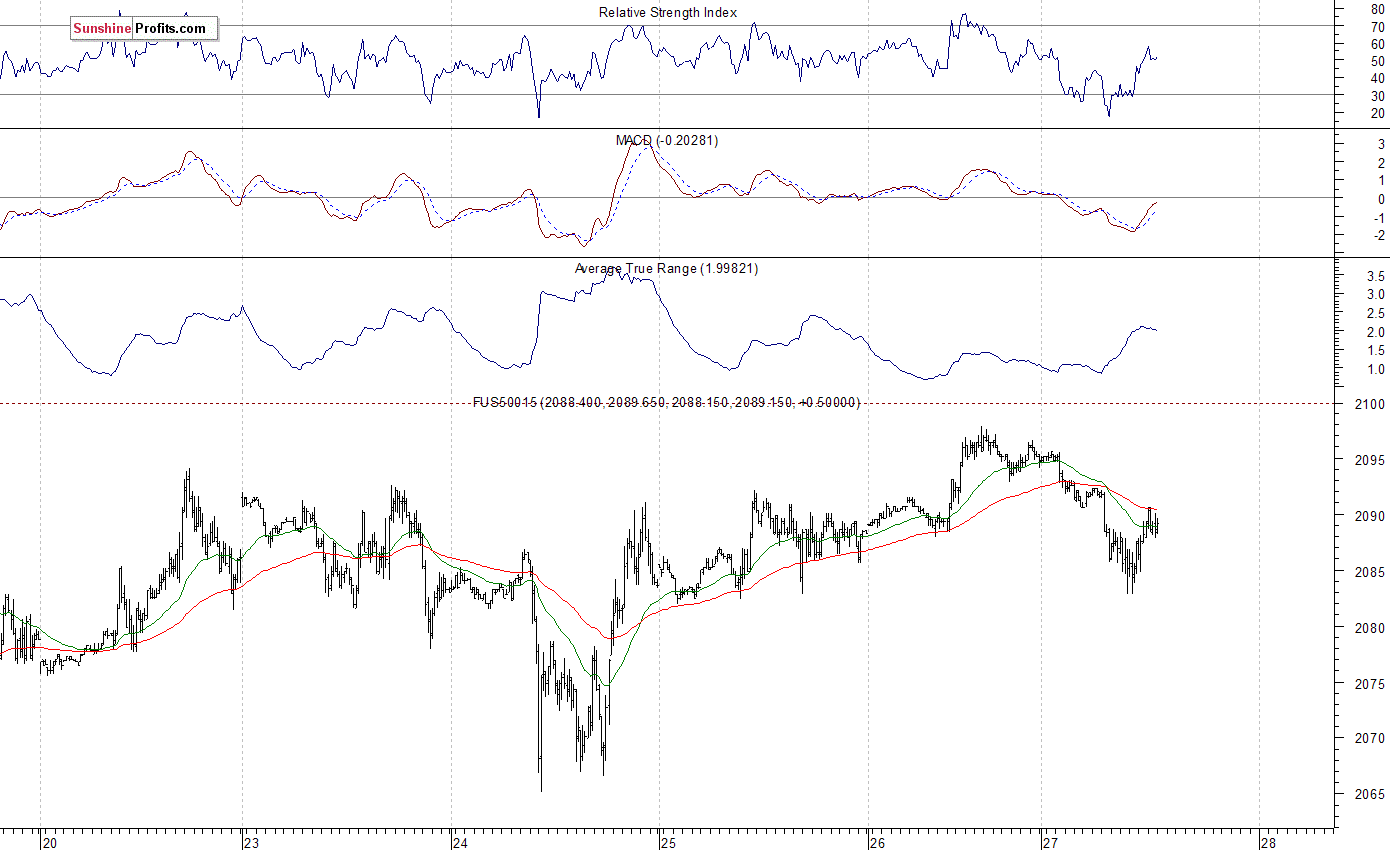This screenshot has height=850, width=1390.
Task: Click the ATR axis value 1.5
Action: click(1375, 351)
